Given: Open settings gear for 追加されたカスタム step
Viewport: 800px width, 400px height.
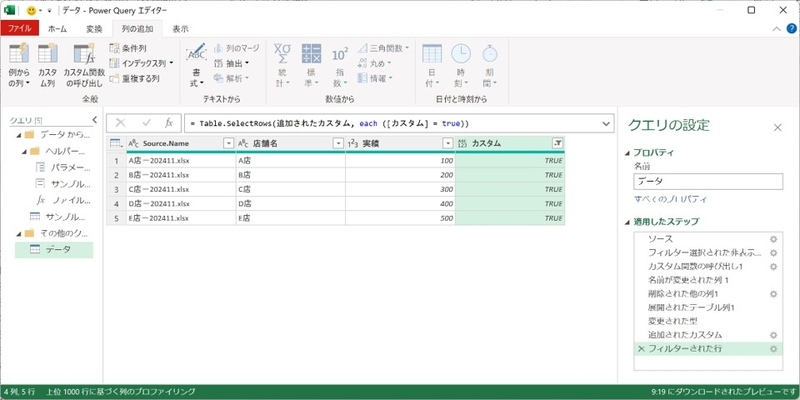Looking at the screenshot, I should pyautogui.click(x=773, y=335).
